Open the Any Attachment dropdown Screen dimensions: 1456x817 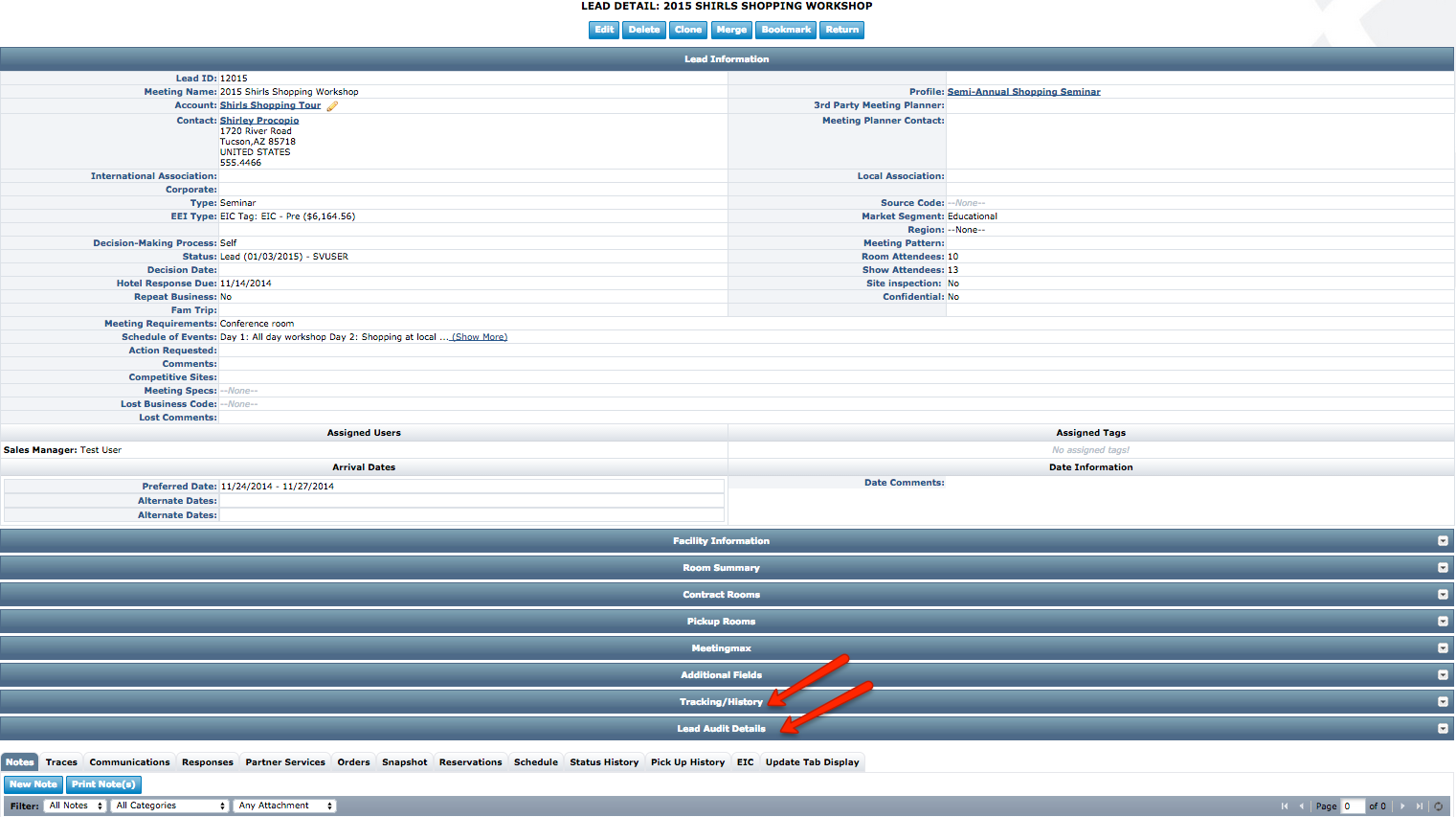point(285,806)
